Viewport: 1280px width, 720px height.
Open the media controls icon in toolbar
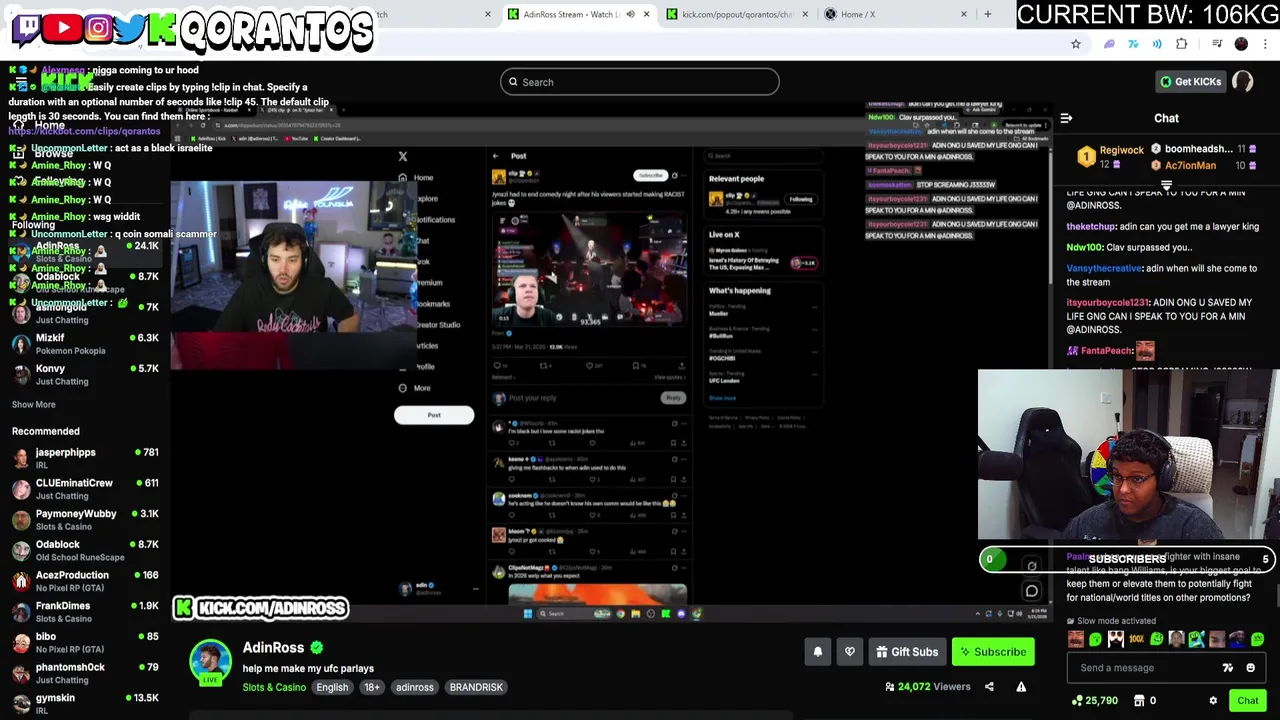[1217, 44]
